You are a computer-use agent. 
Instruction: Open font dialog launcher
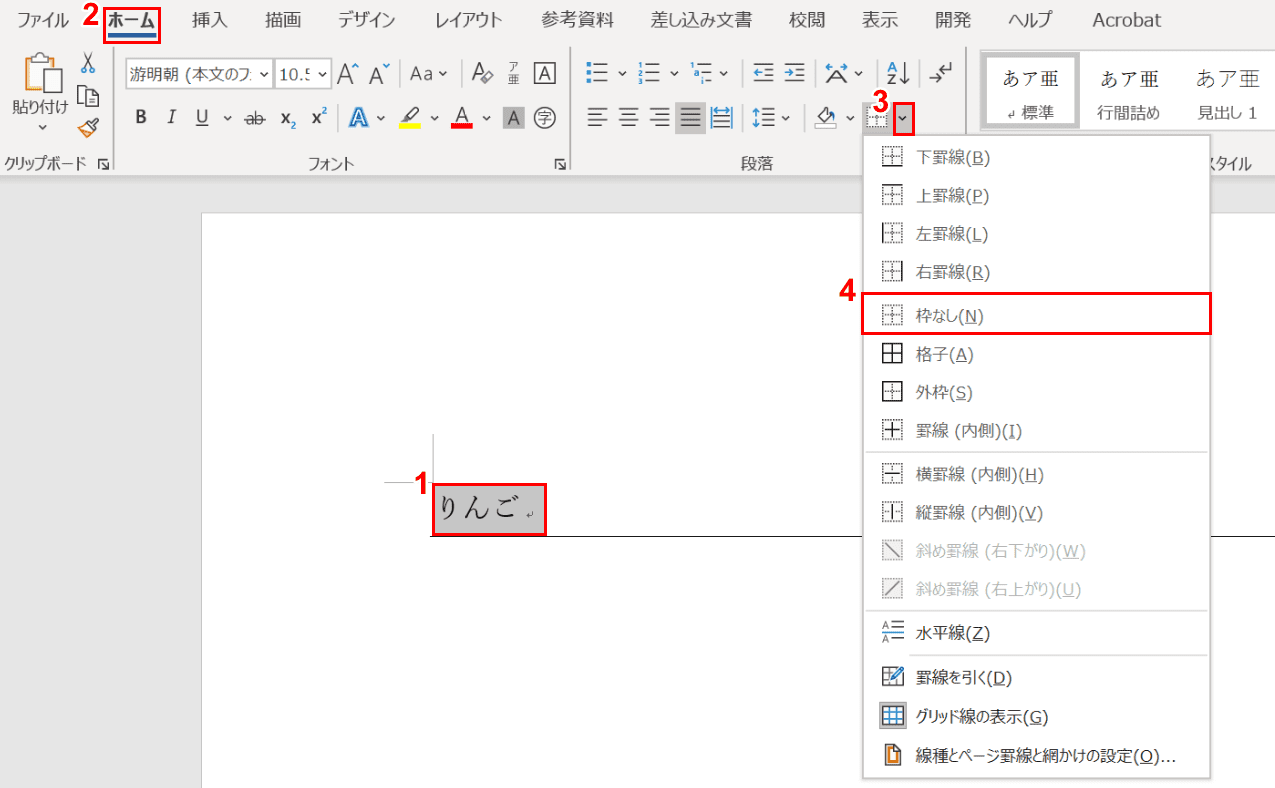coord(560,164)
